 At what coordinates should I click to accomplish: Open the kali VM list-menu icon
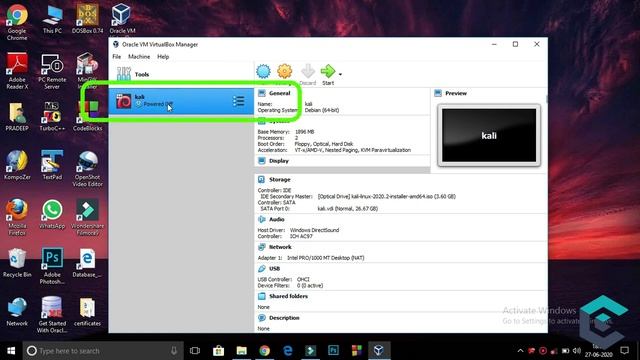(239, 101)
